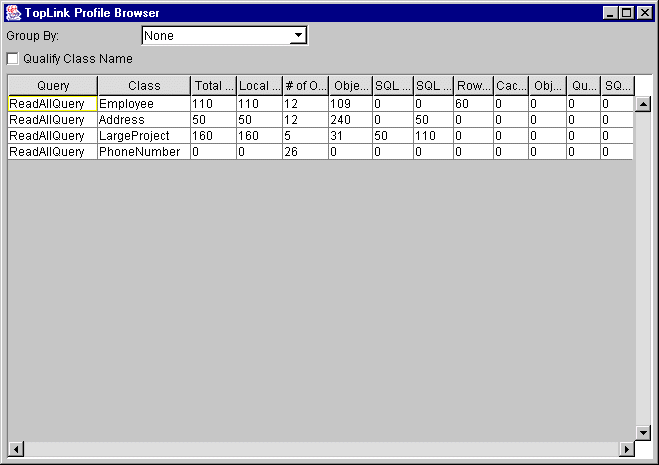Image resolution: width=659 pixels, height=465 pixels.
Task: Select the ReadAllQuery cell in Employee row
Action: [53, 104]
